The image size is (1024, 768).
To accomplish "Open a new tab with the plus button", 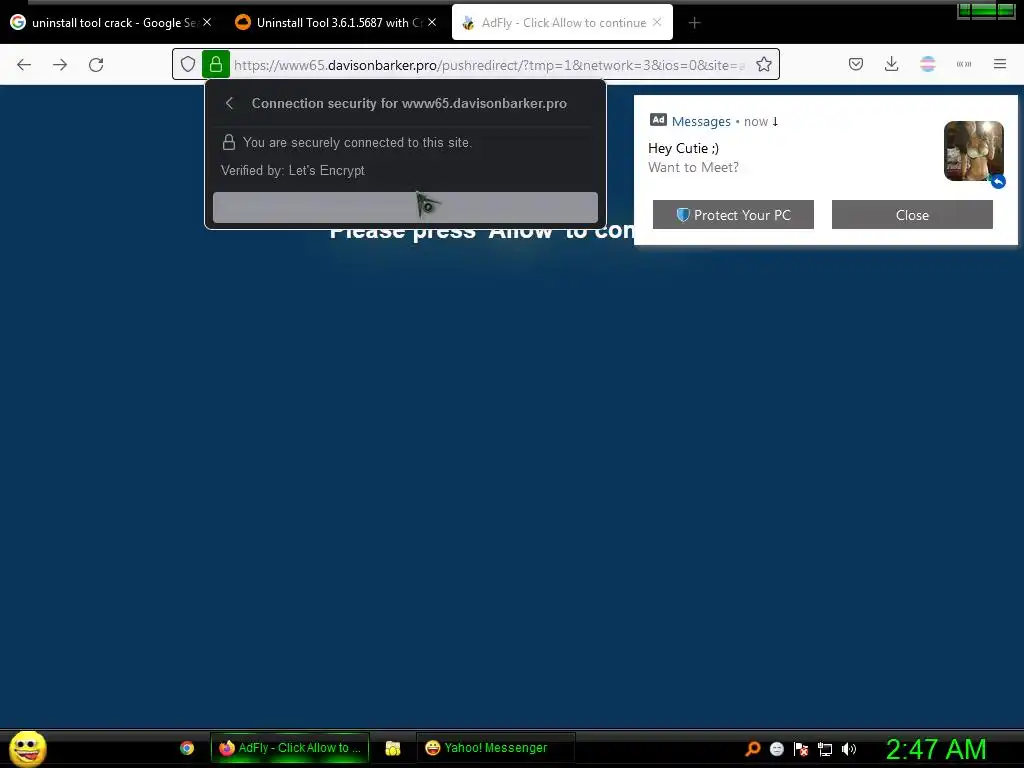I will [x=694, y=23].
